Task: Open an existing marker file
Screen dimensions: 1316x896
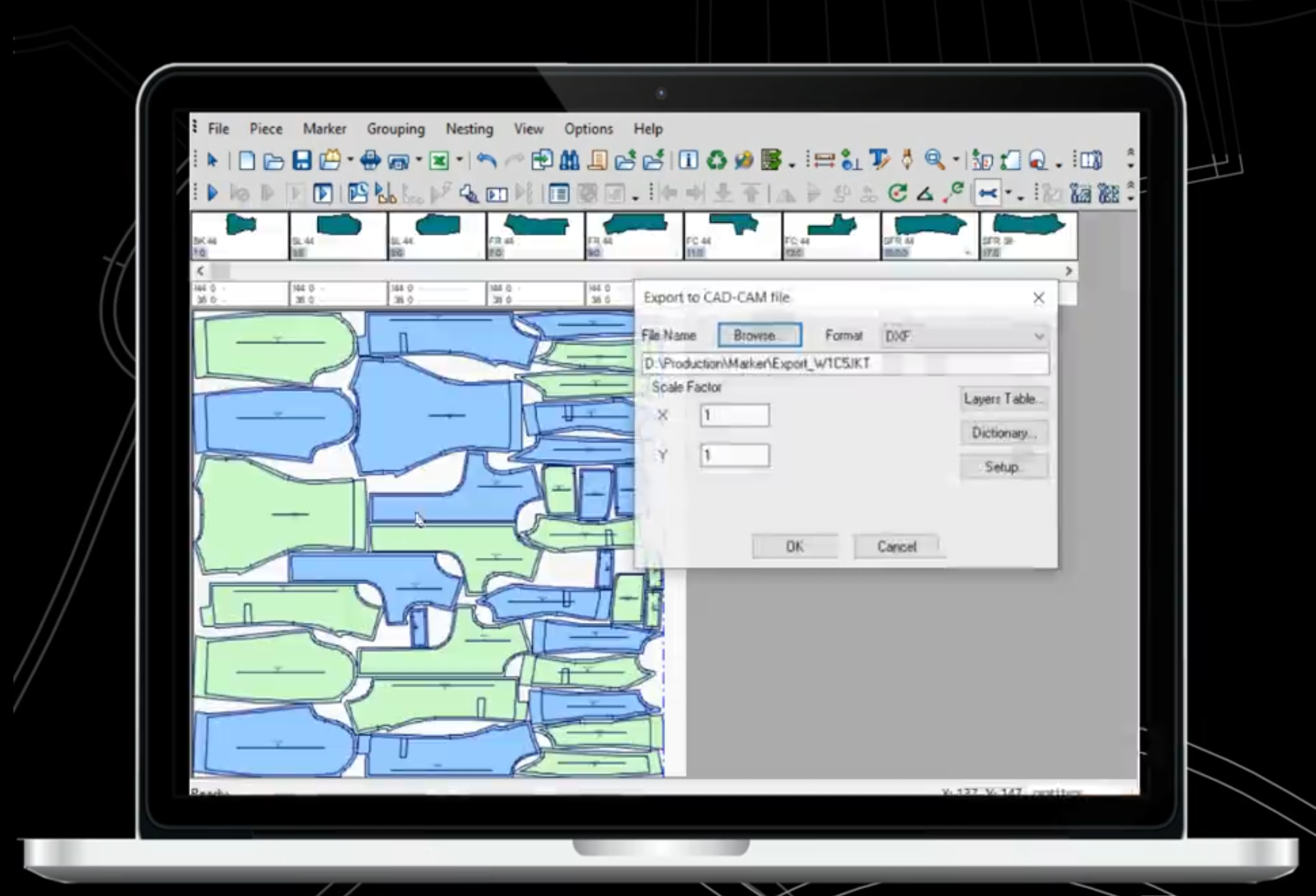Action: pos(273,160)
